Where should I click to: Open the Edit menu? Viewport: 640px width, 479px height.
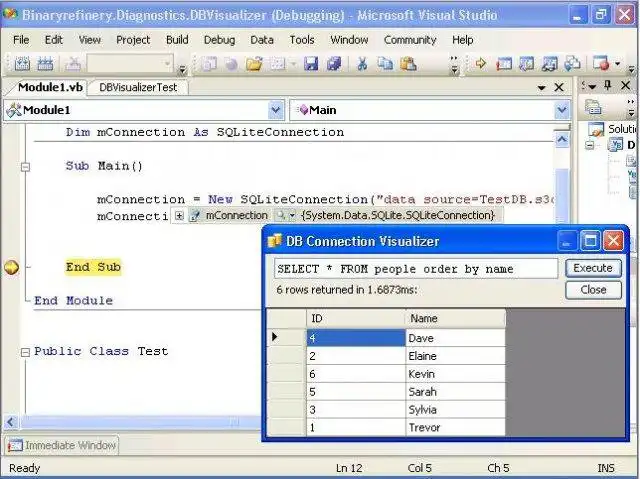[x=53, y=40]
